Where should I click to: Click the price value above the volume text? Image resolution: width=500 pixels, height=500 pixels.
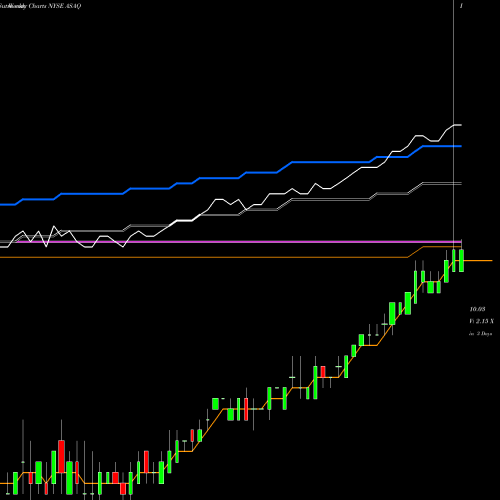(x=477, y=309)
